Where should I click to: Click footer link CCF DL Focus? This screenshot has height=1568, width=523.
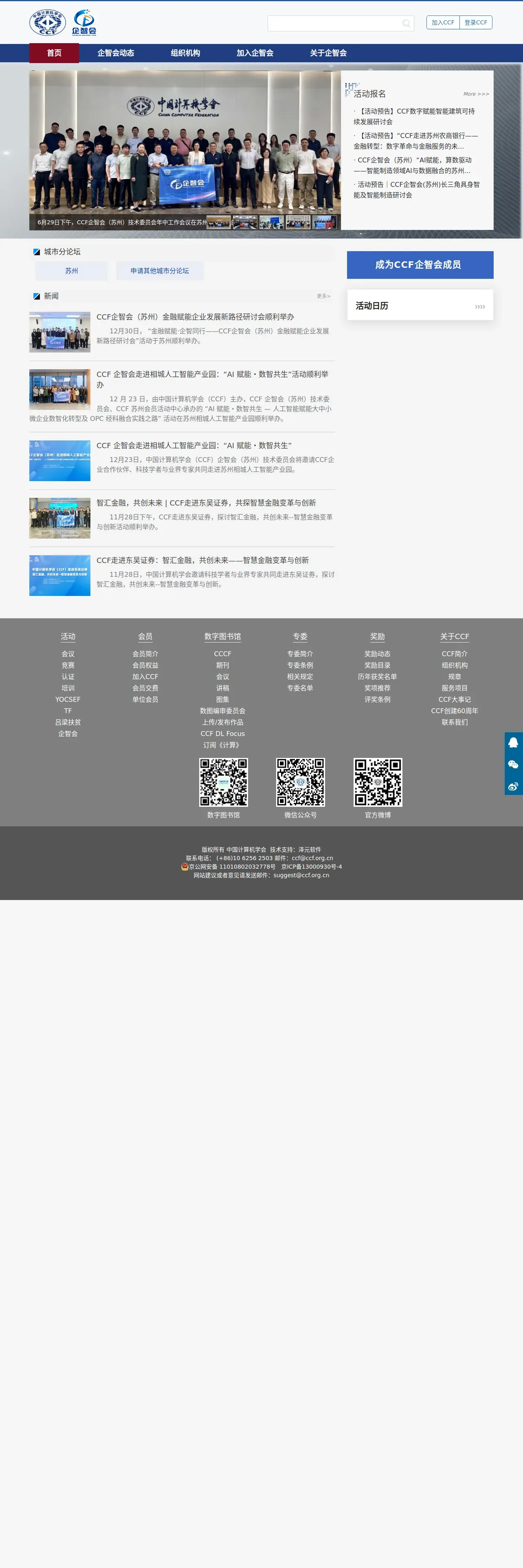223,734
